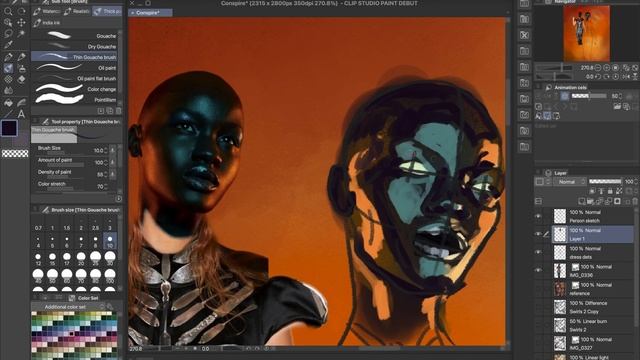Click the Navigator canvas thumbnail

point(587,33)
